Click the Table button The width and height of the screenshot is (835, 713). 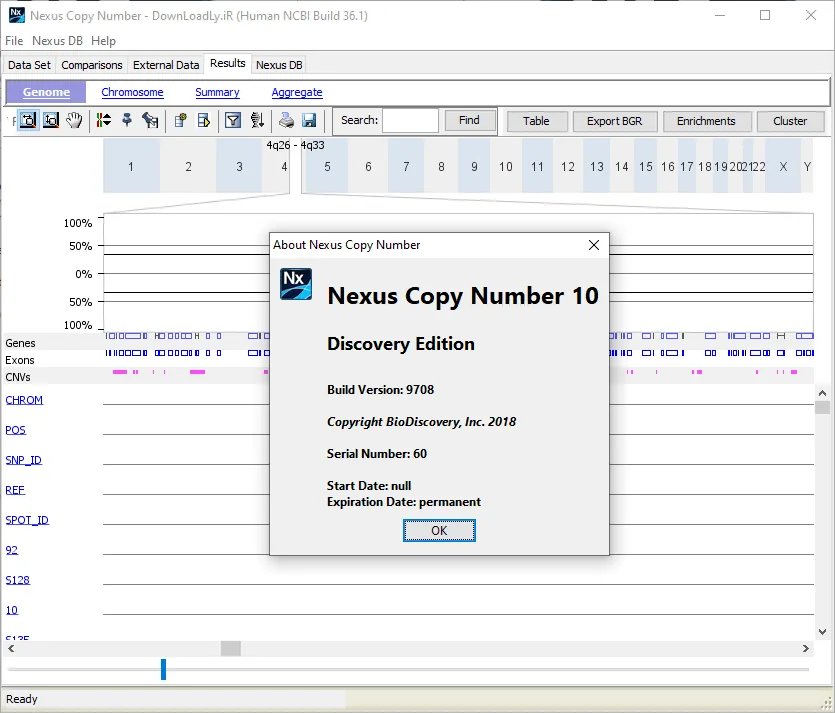[x=536, y=121]
